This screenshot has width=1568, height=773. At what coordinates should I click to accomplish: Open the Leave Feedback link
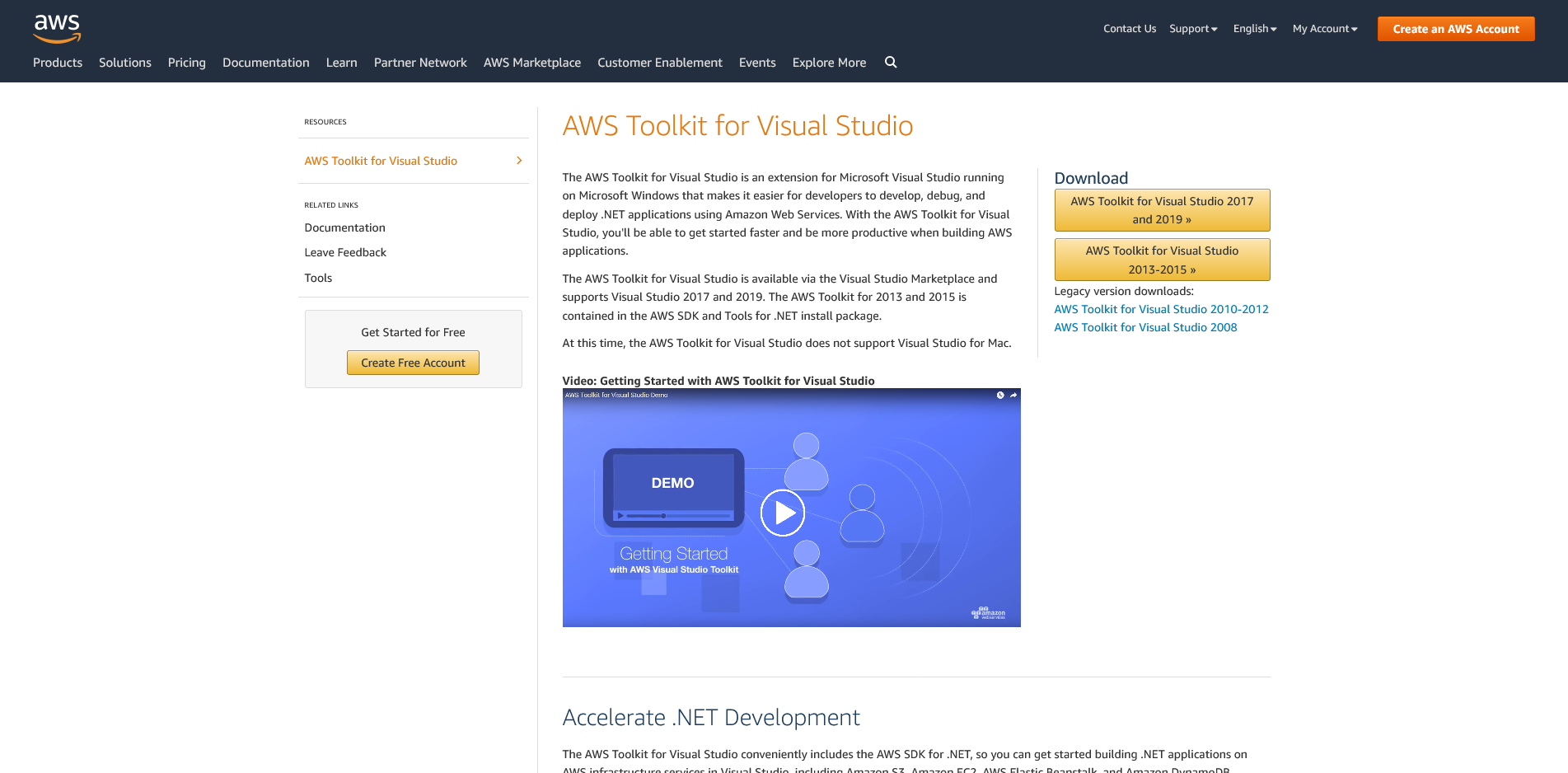pos(345,252)
